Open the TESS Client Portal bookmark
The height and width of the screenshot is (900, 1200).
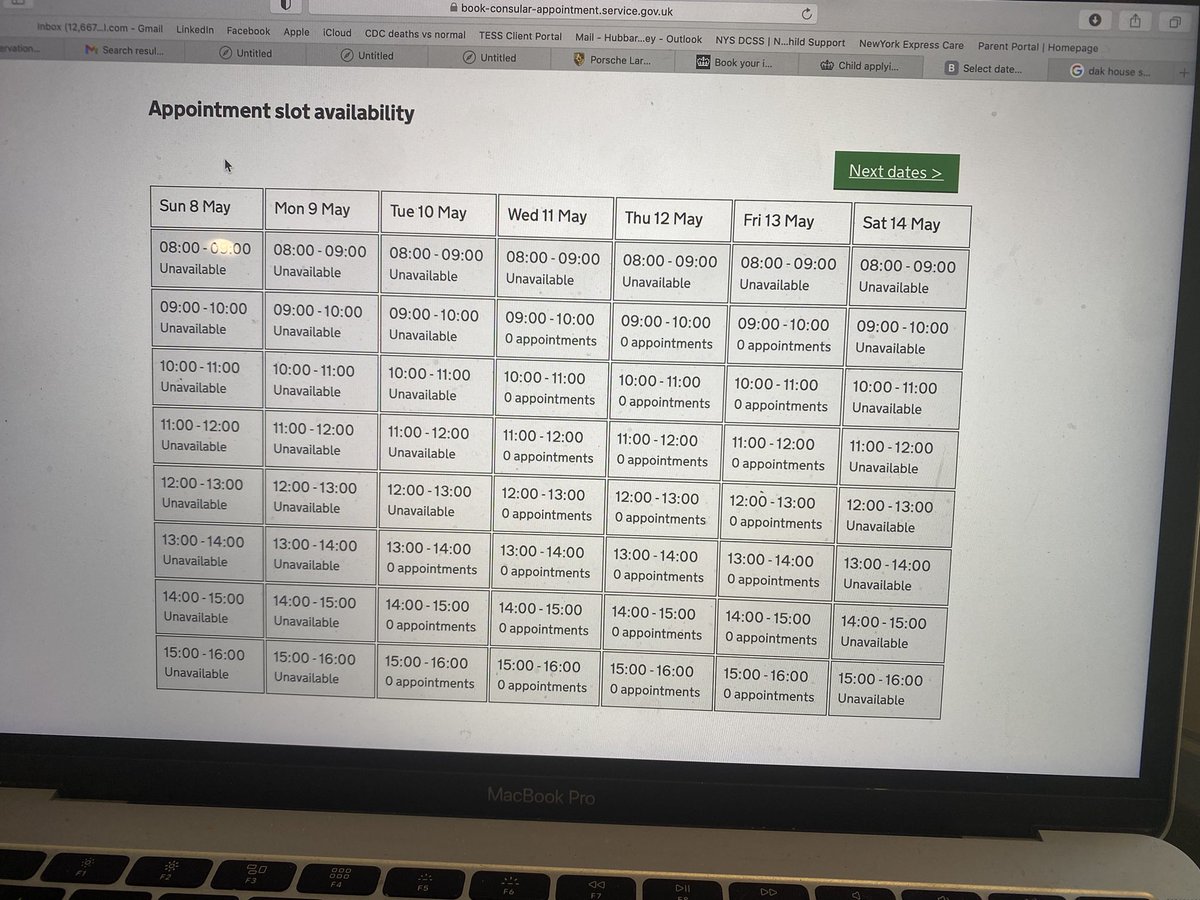(520, 34)
